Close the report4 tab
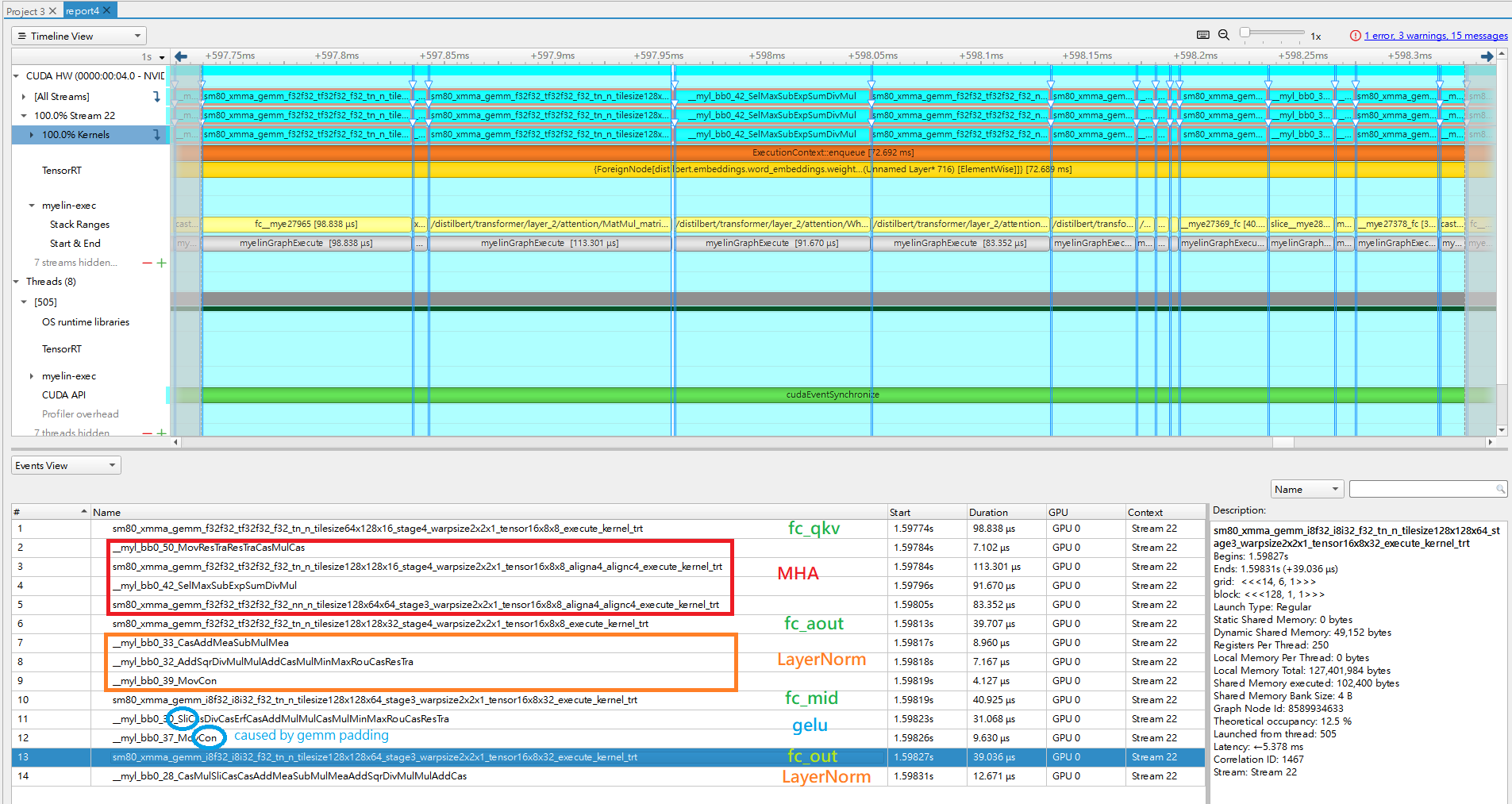The height and width of the screenshot is (804, 1512). pos(107,10)
